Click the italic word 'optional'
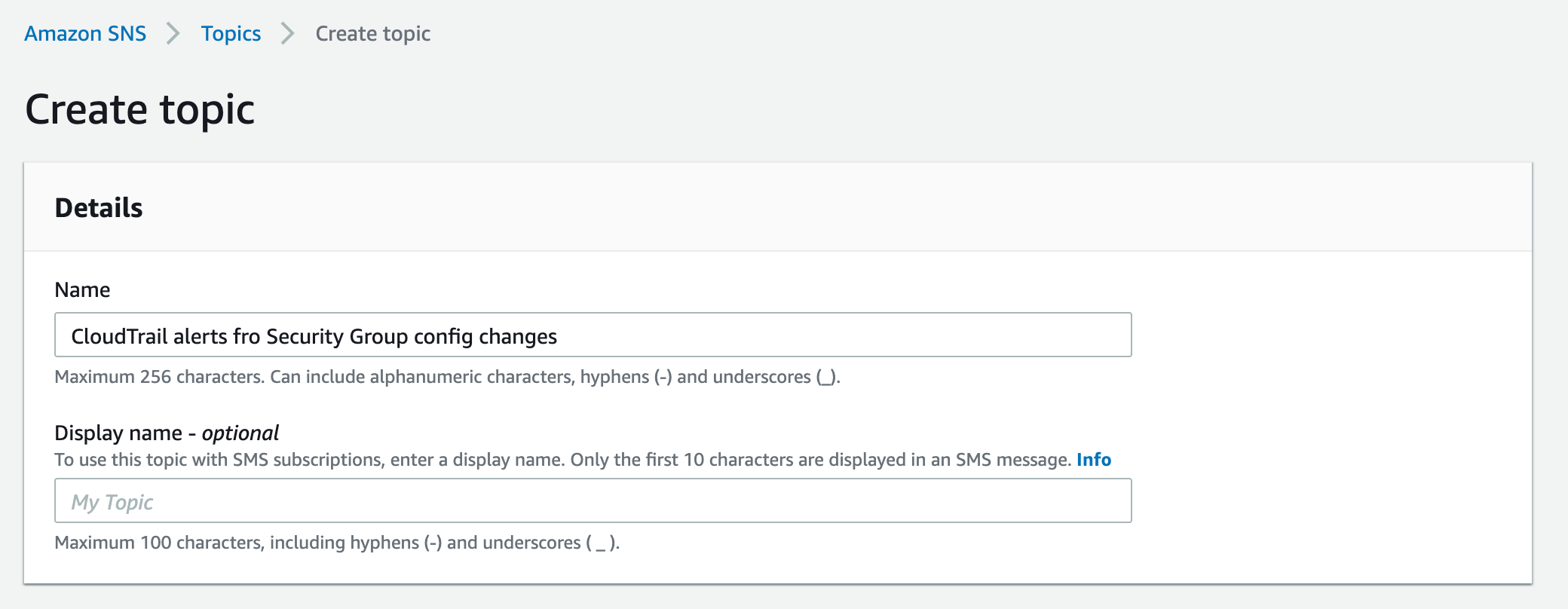Screen dimensions: 1568x609 point(240,433)
